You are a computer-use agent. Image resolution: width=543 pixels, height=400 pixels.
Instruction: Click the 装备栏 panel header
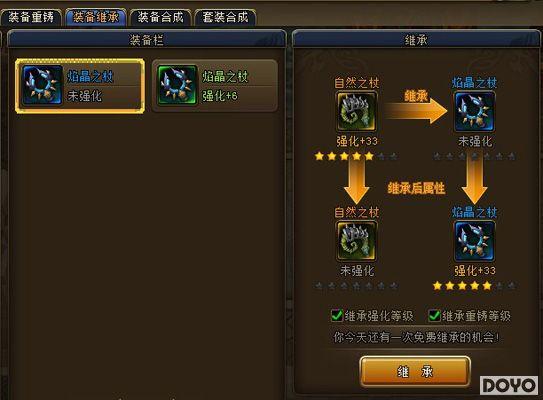pos(147,39)
